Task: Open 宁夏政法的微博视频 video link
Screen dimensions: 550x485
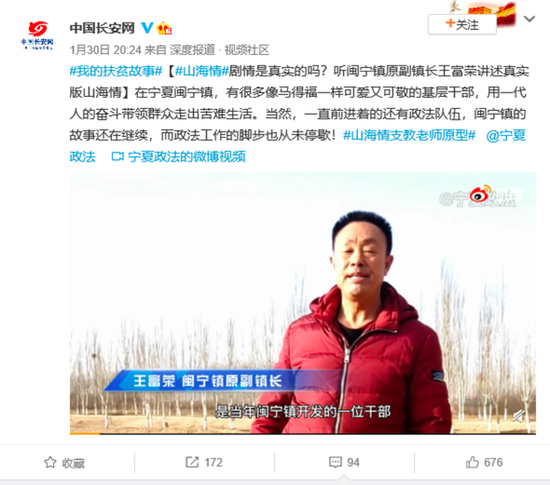Action: (x=186, y=156)
